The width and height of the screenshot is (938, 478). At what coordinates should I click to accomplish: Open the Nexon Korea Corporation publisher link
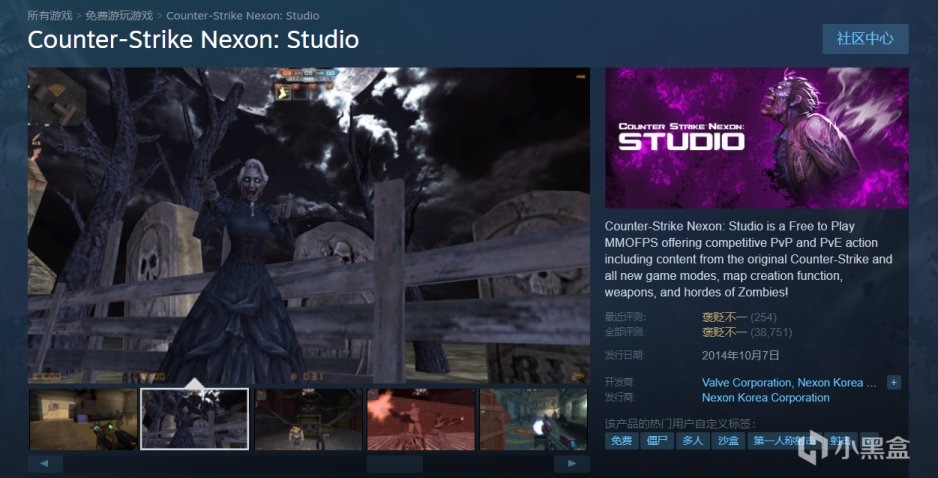point(766,398)
